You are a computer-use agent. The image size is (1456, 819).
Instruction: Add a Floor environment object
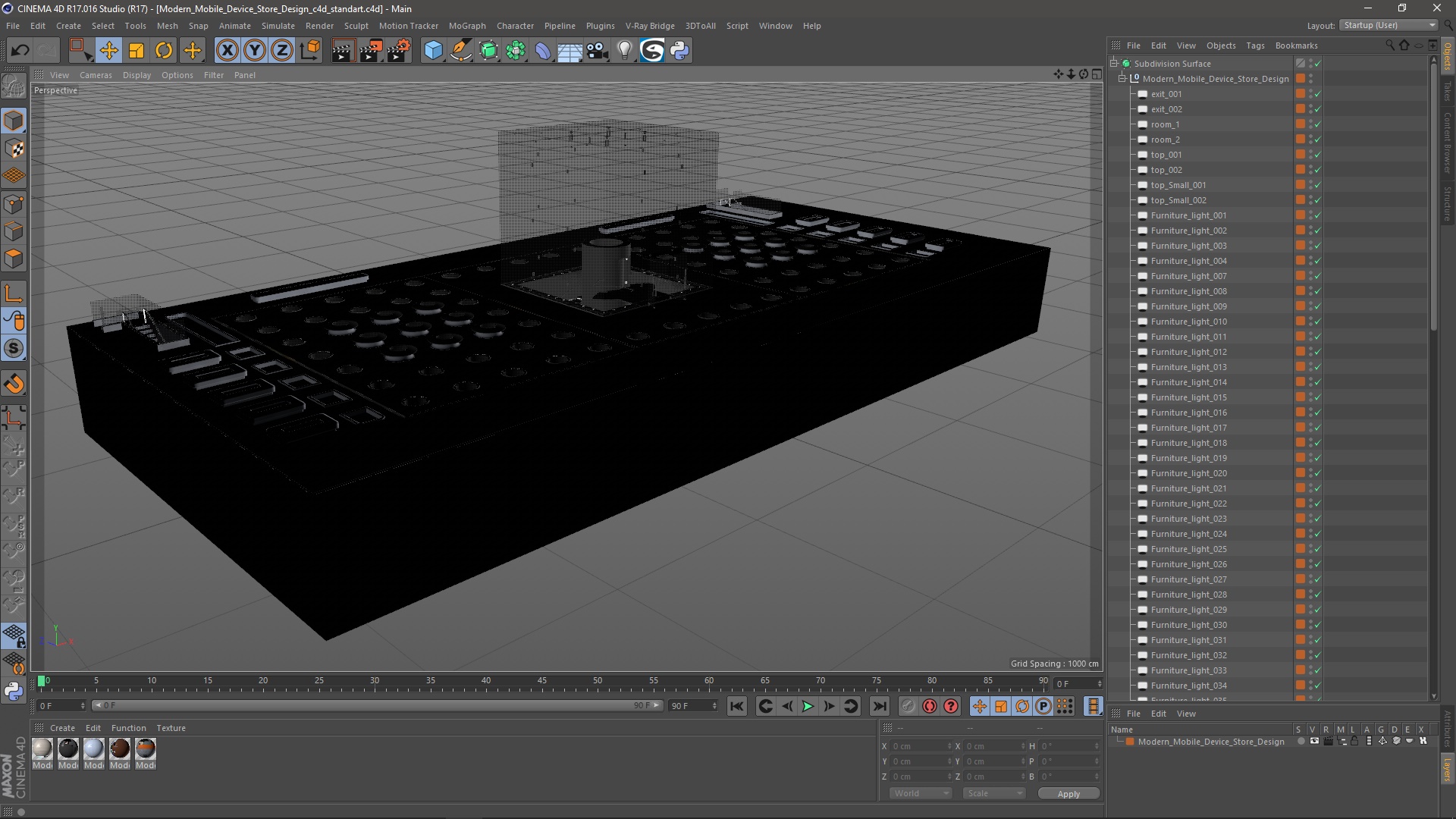570,51
